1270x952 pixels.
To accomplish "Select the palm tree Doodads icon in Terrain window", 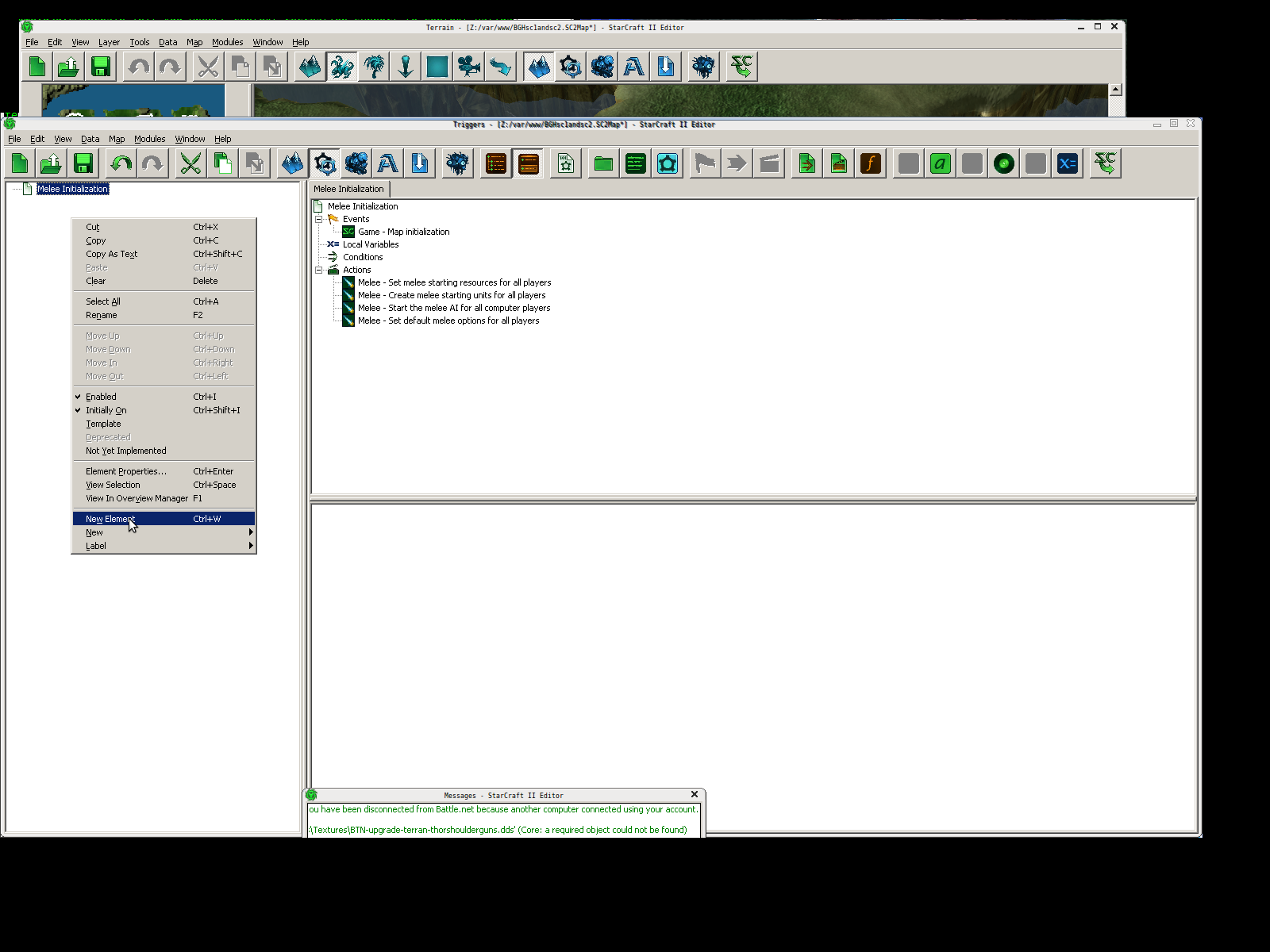I will tap(374, 67).
